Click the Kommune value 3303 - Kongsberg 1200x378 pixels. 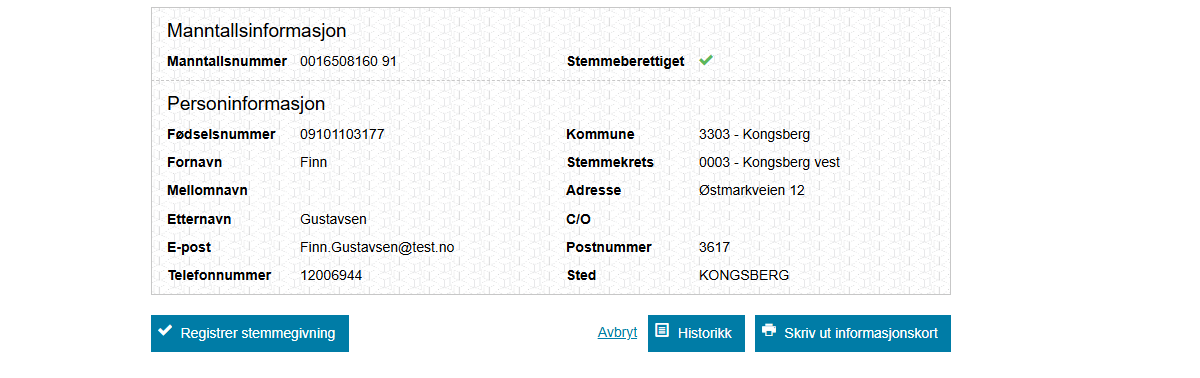[754, 134]
